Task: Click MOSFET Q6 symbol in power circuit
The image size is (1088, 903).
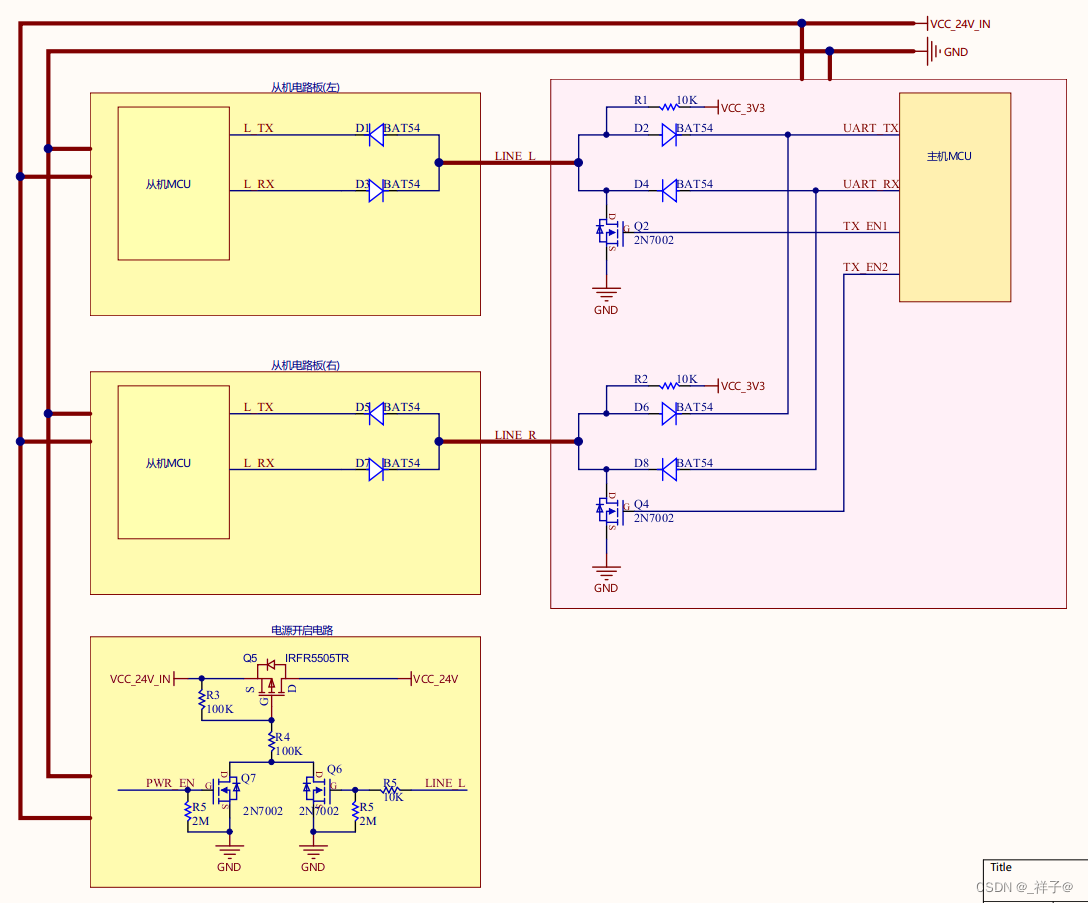Action: (x=316, y=790)
